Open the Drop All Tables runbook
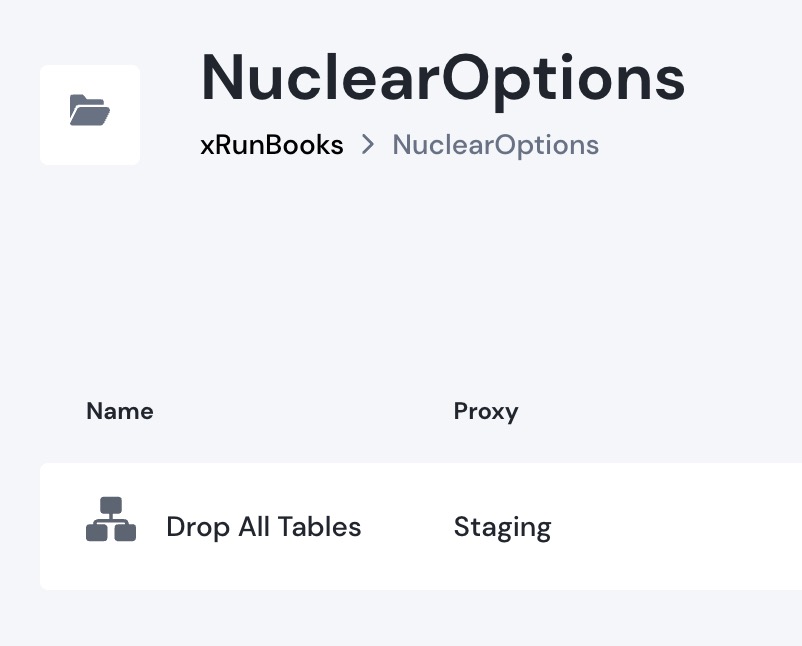The width and height of the screenshot is (802, 646). tap(263, 527)
